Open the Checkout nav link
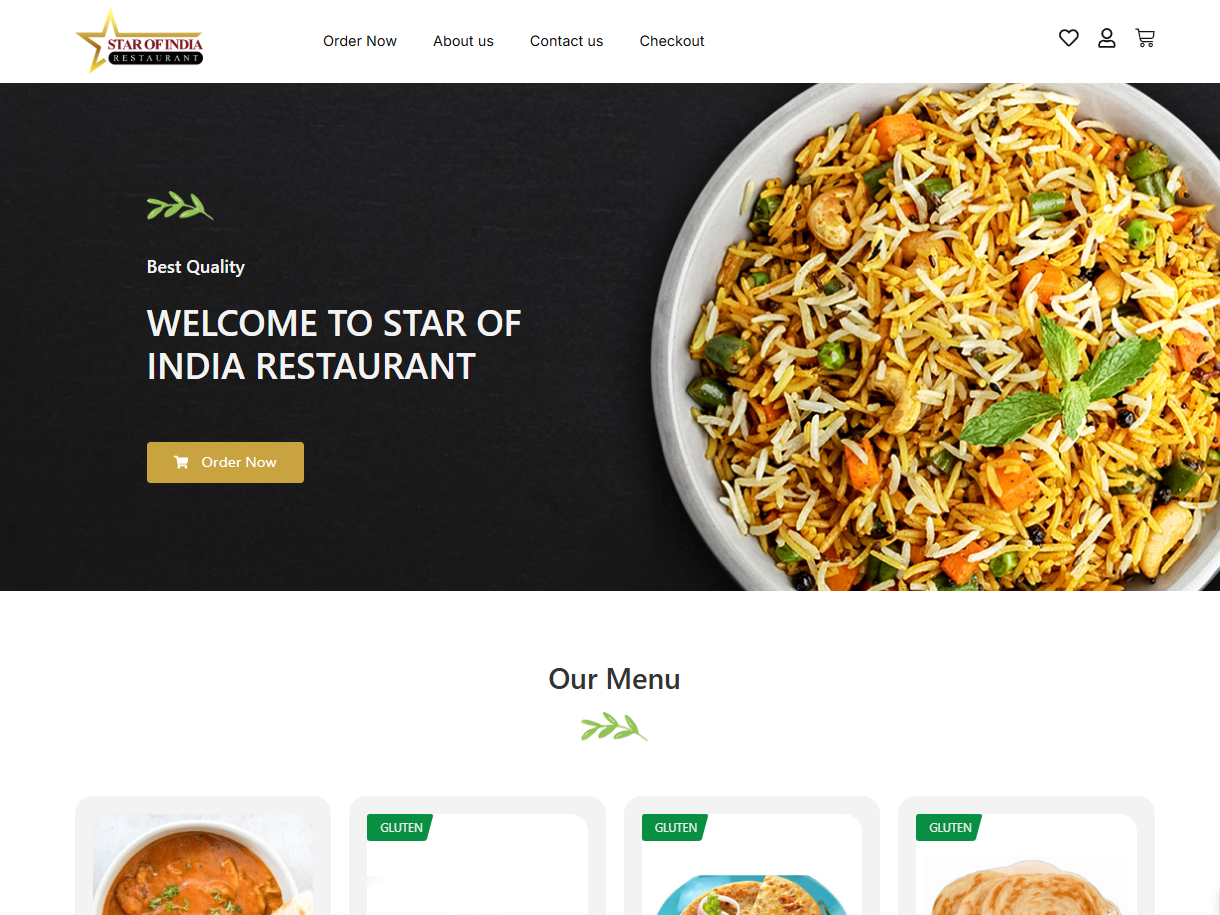Image resolution: width=1220 pixels, height=915 pixels. tap(672, 41)
